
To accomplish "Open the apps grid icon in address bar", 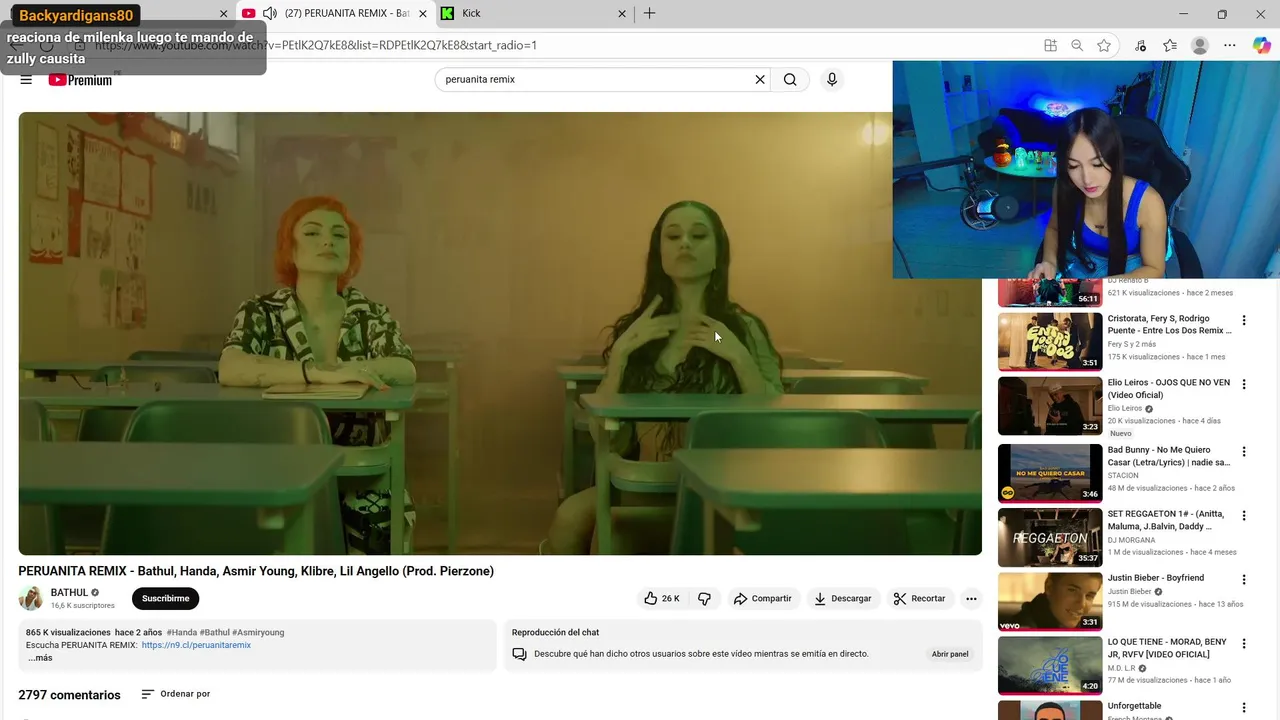I will [1050, 45].
